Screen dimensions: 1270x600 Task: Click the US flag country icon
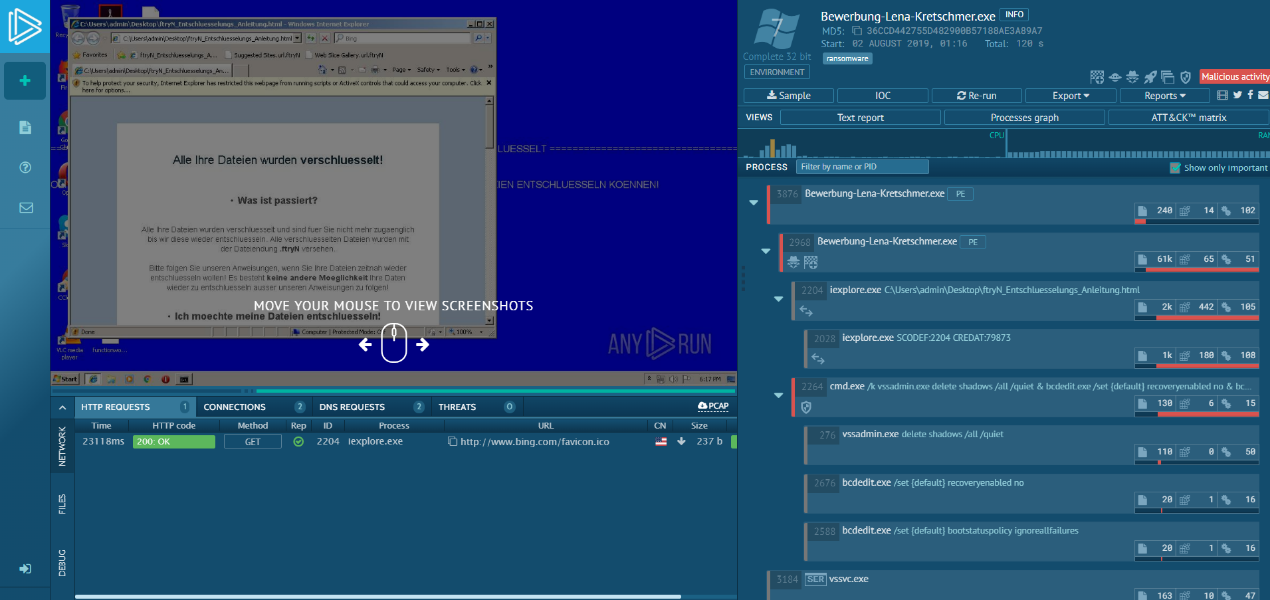click(660, 441)
